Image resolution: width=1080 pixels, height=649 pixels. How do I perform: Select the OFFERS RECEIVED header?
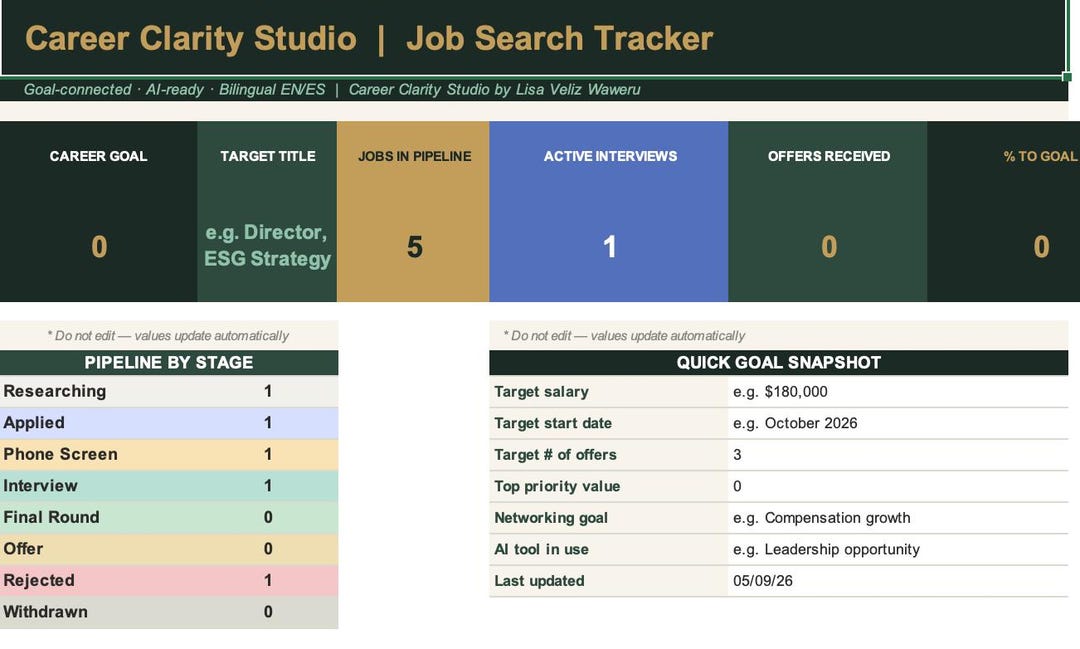[829, 156]
